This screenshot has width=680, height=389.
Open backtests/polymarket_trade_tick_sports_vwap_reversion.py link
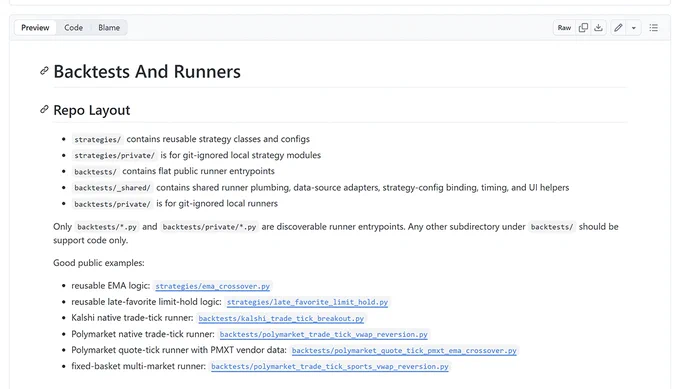pos(330,366)
